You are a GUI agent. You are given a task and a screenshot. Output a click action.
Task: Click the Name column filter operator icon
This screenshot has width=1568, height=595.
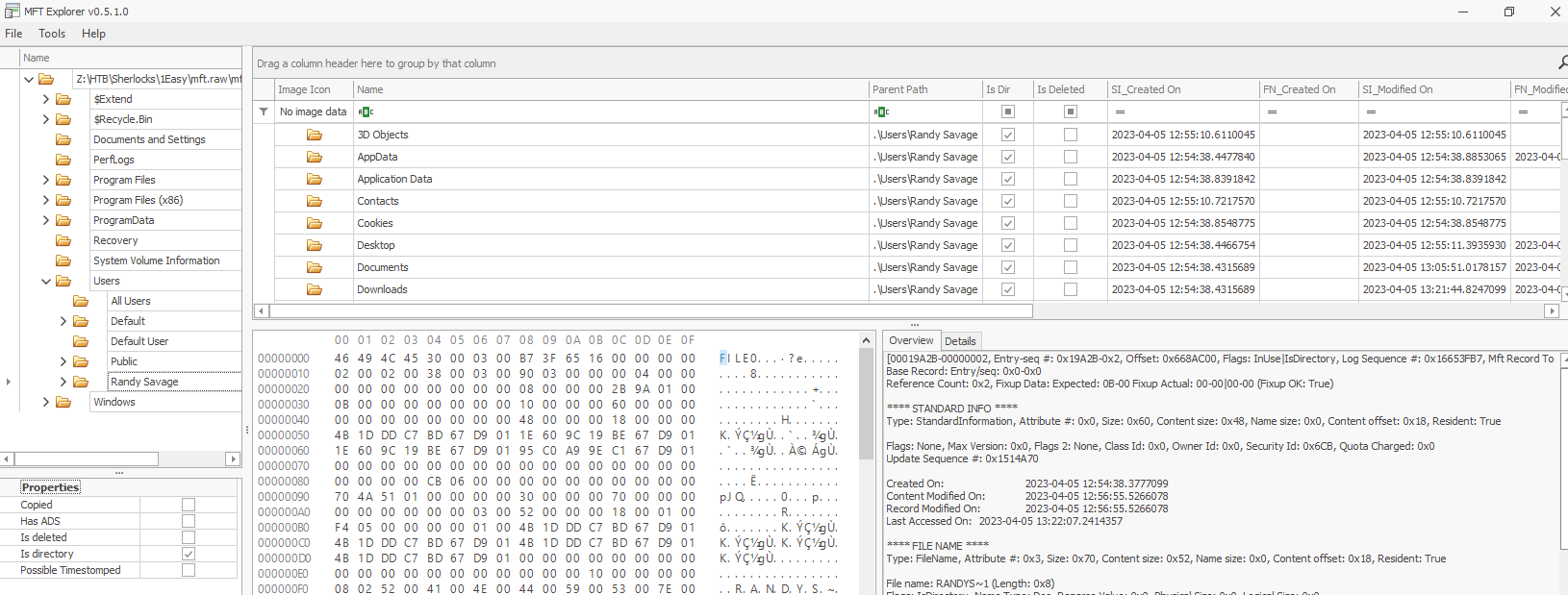point(366,112)
